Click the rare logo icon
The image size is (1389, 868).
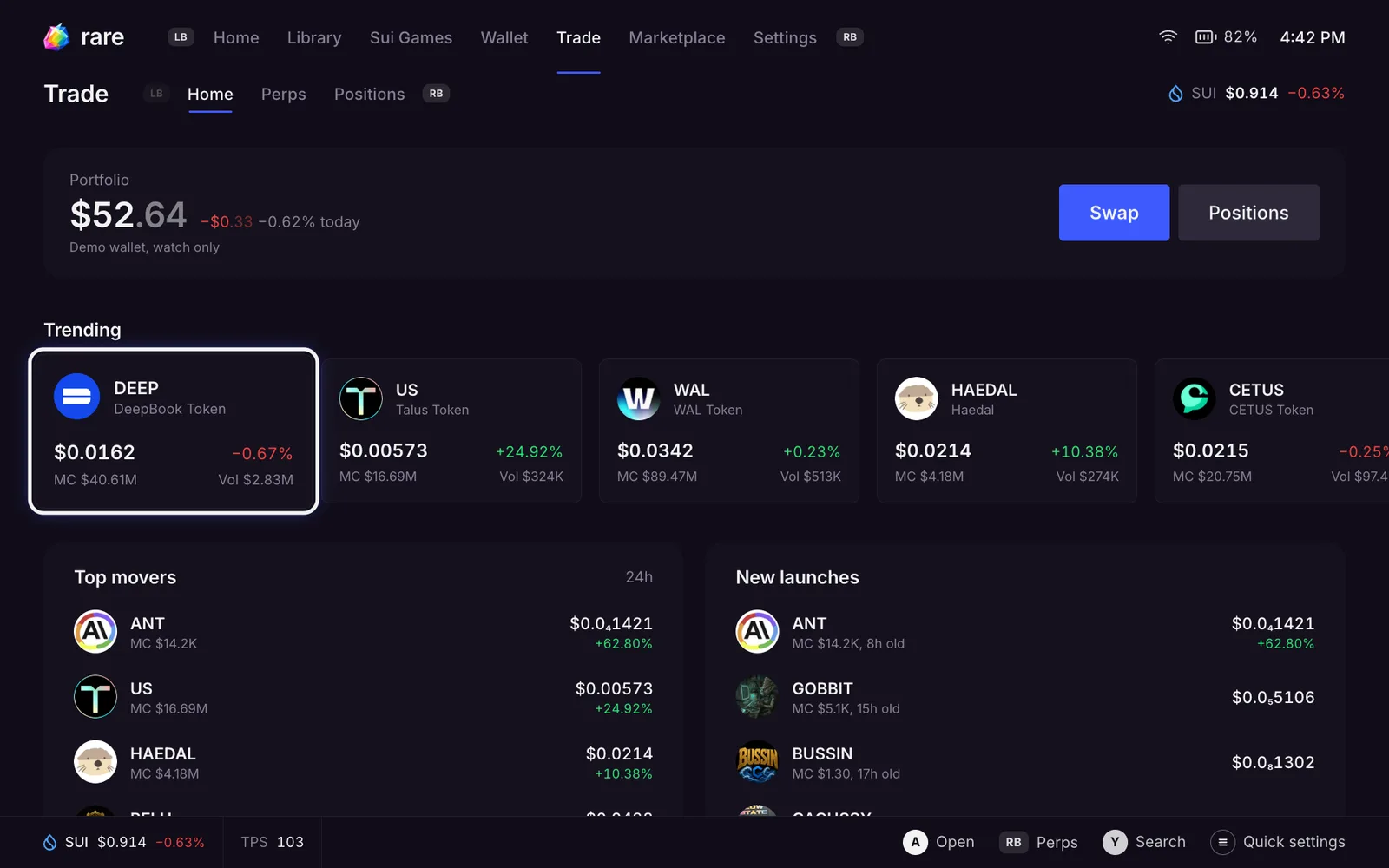(x=56, y=37)
